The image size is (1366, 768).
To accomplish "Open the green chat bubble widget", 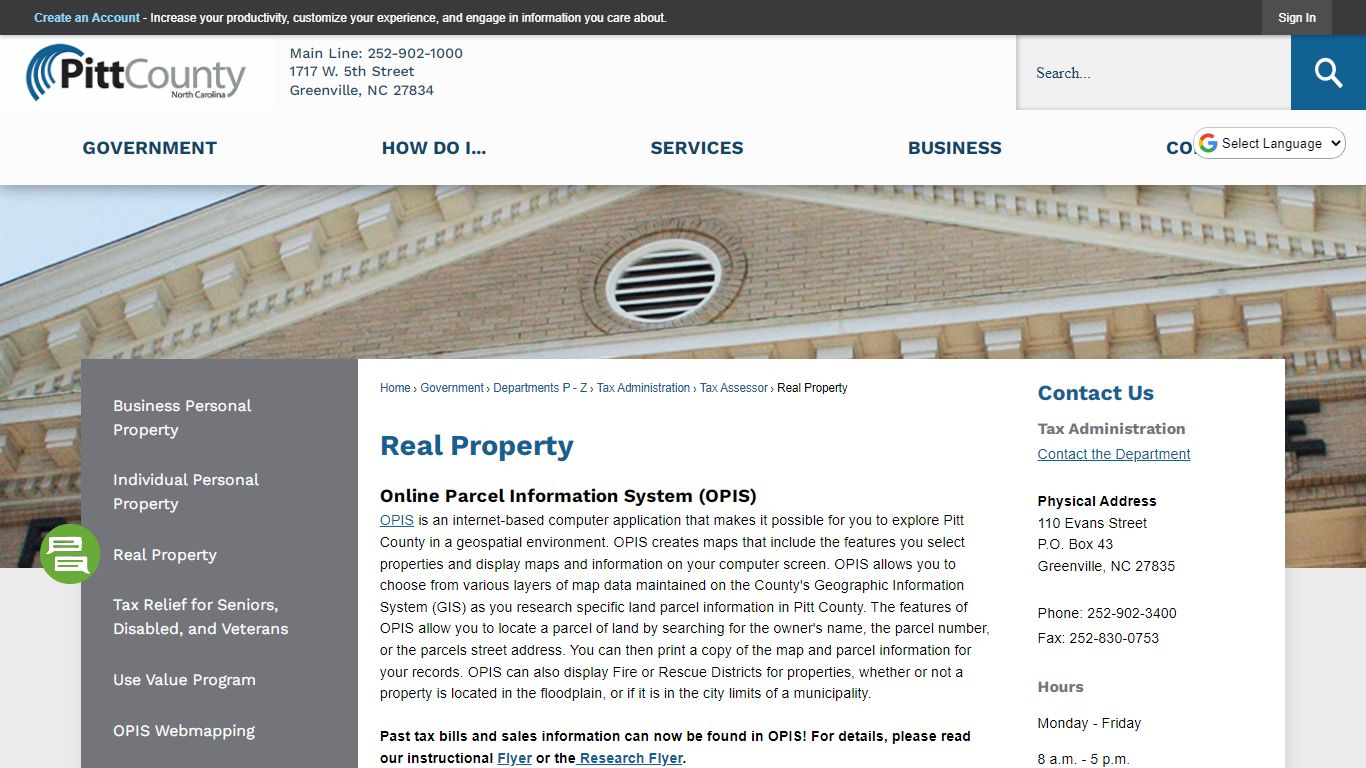I will 70,554.
